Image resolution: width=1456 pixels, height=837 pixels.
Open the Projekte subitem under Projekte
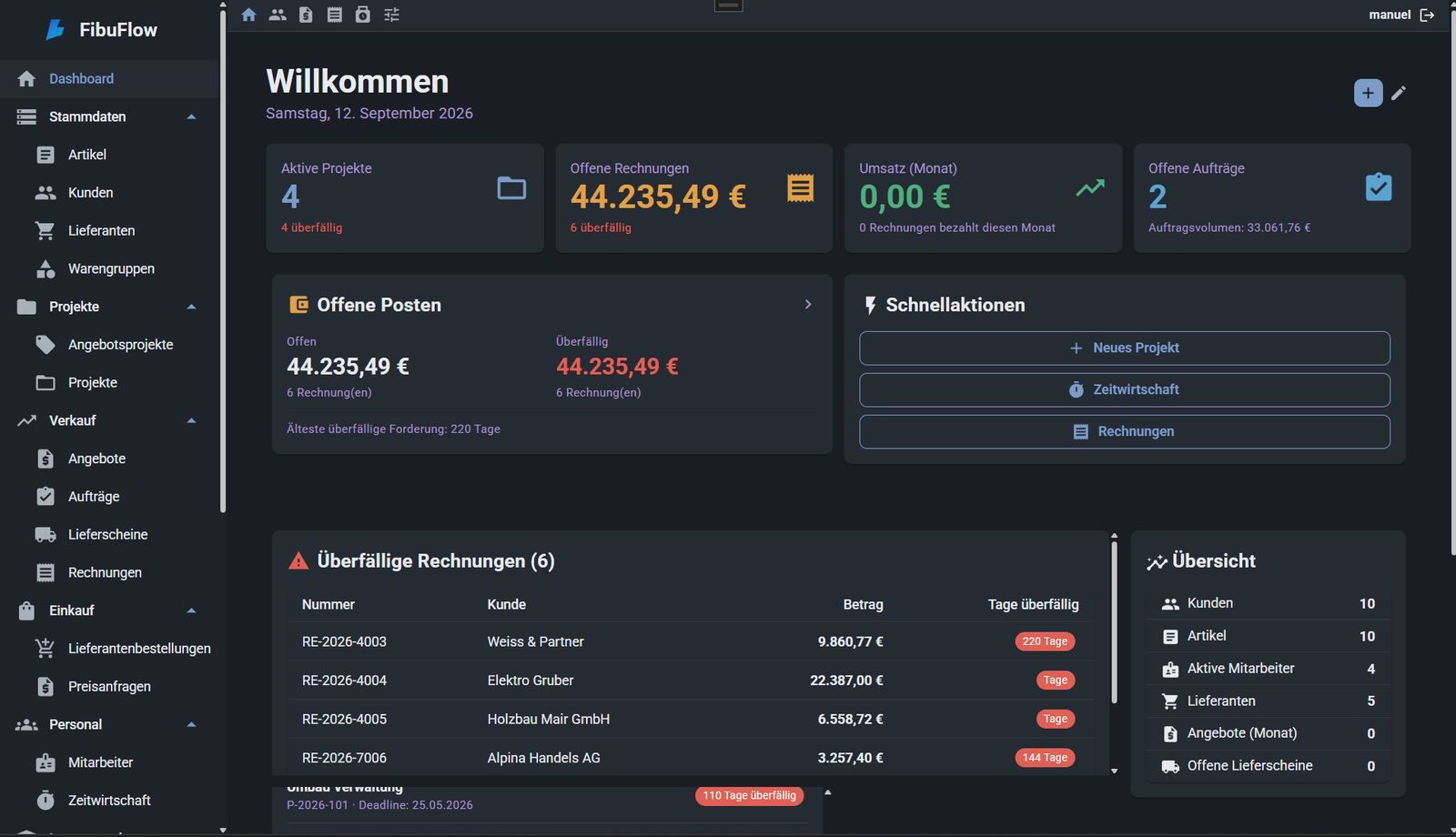pyautogui.click(x=109, y=383)
